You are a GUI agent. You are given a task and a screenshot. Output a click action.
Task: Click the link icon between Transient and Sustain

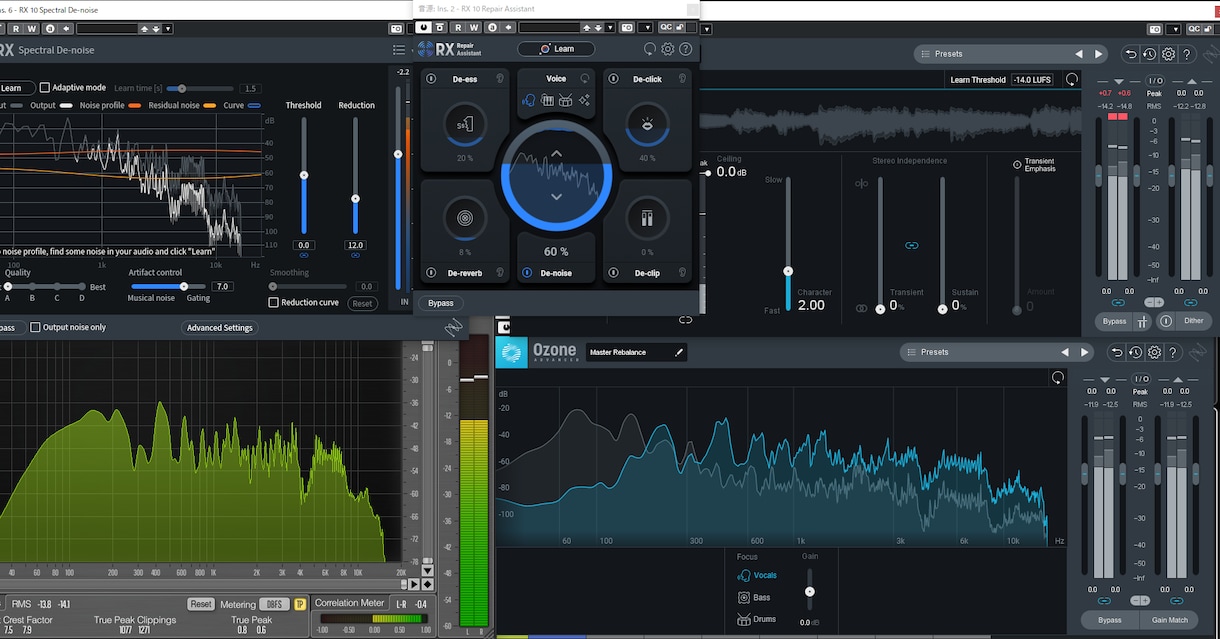coord(912,245)
